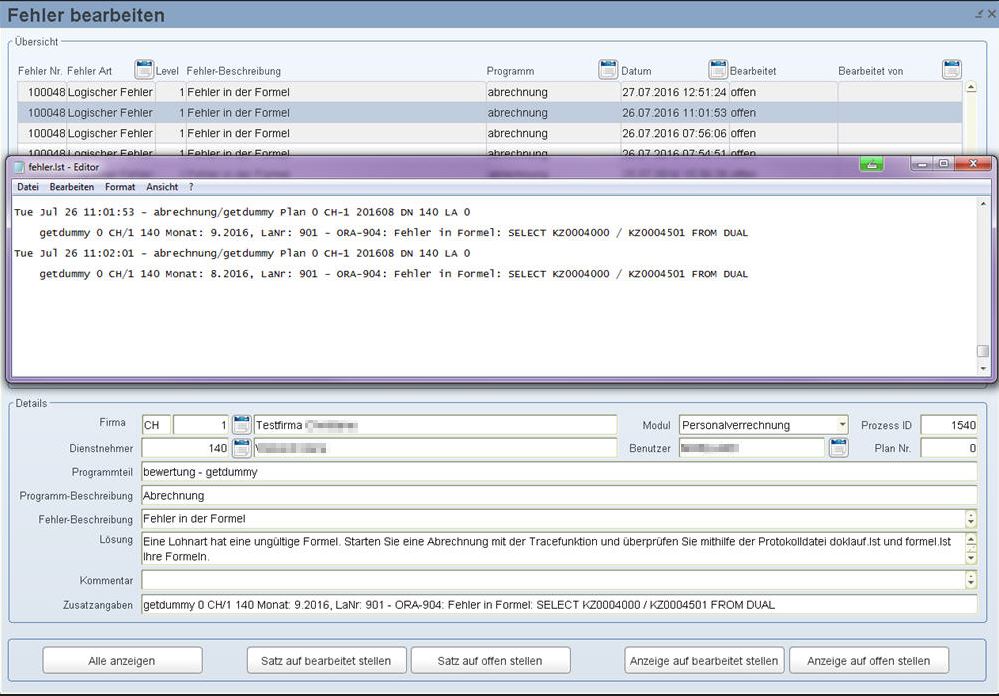This screenshot has height=696, width=999.
Task: Click the Fehler-Beschreibung column header
Action: point(233,71)
